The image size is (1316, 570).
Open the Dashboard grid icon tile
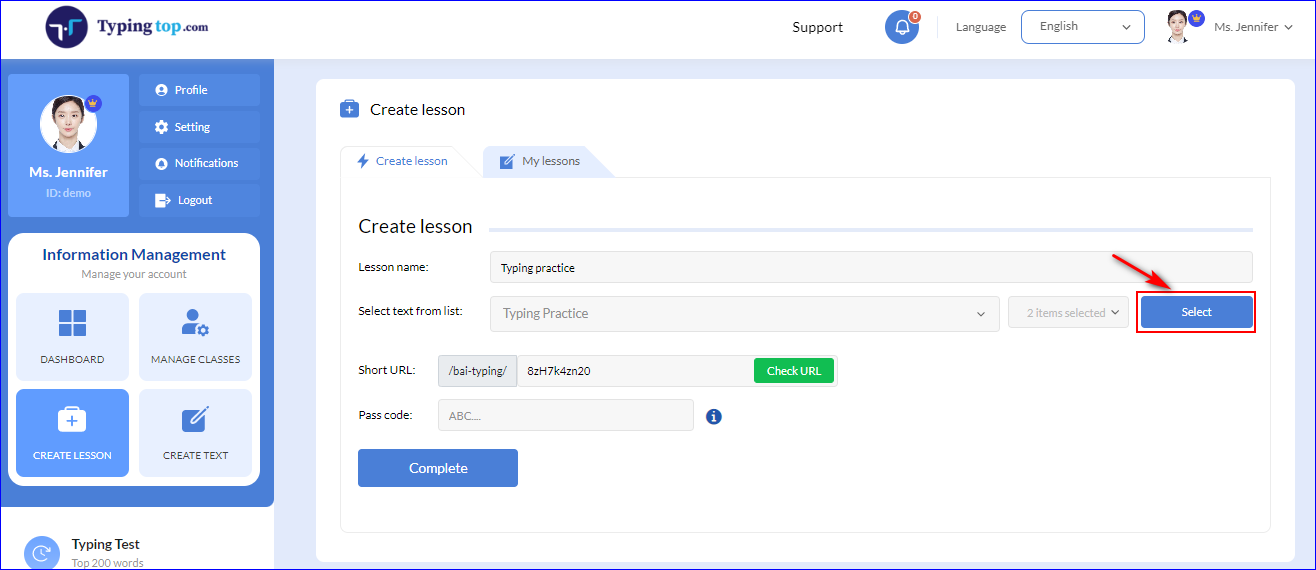(x=72, y=337)
